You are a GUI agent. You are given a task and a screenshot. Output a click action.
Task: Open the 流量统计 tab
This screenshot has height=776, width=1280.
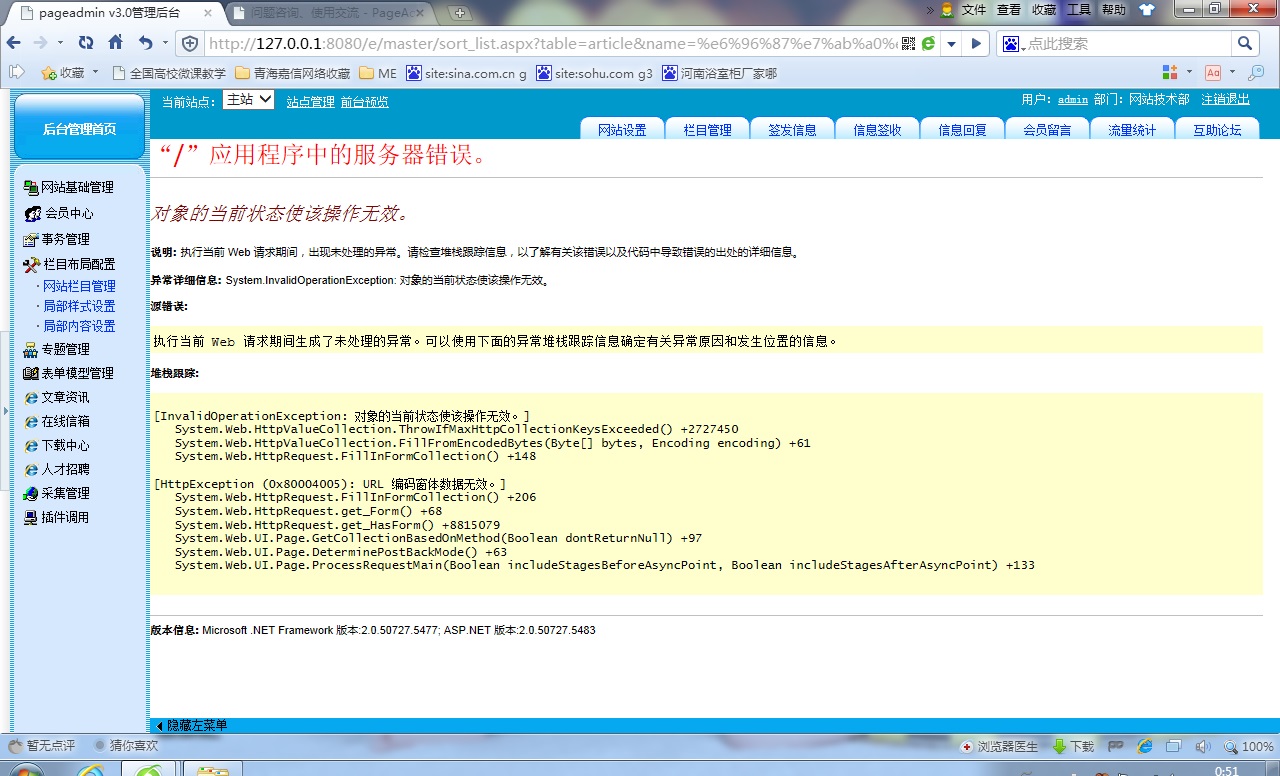[x=1131, y=130]
